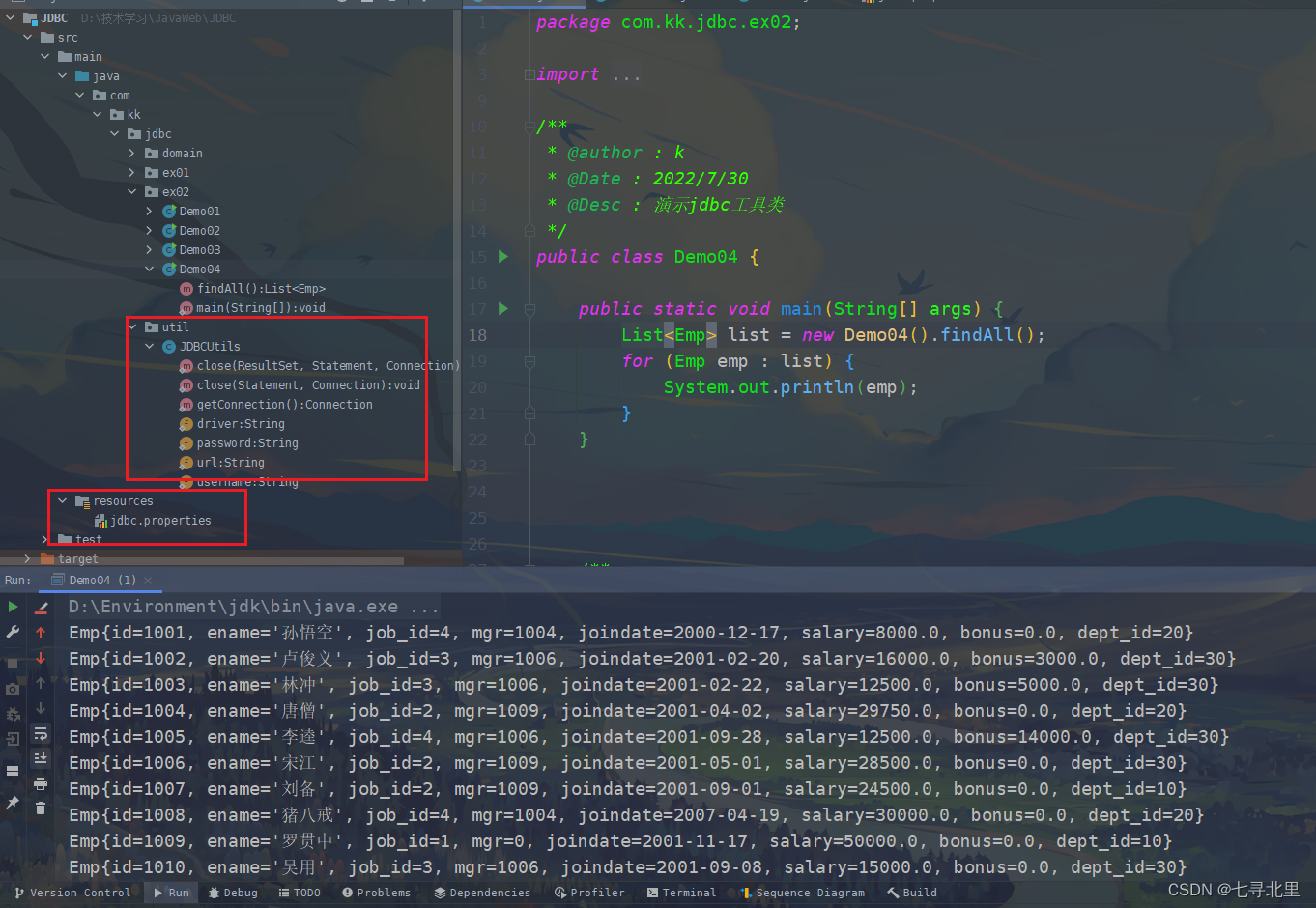Click the red Down Stack Trace arrow
Viewport: 1316px width, 908px height.
tap(41, 658)
